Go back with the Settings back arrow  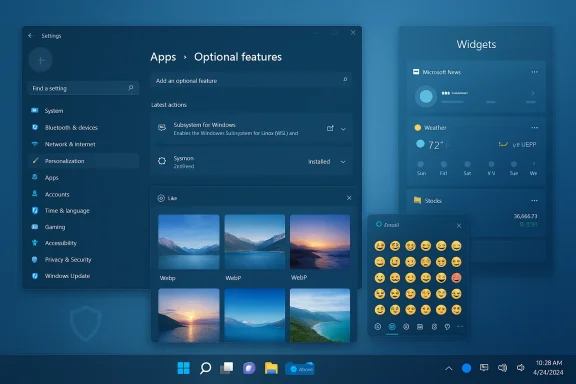pyautogui.click(x=30, y=36)
